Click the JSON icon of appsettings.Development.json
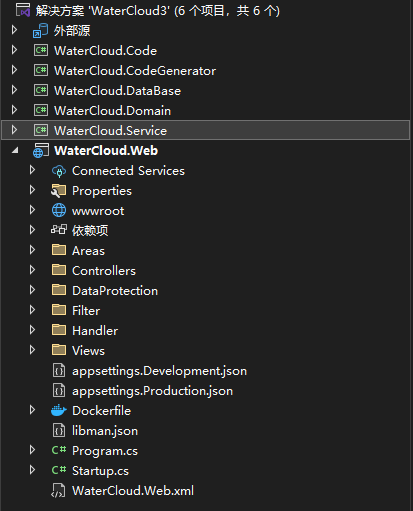Viewport: 413px width, 511px height. [59, 371]
